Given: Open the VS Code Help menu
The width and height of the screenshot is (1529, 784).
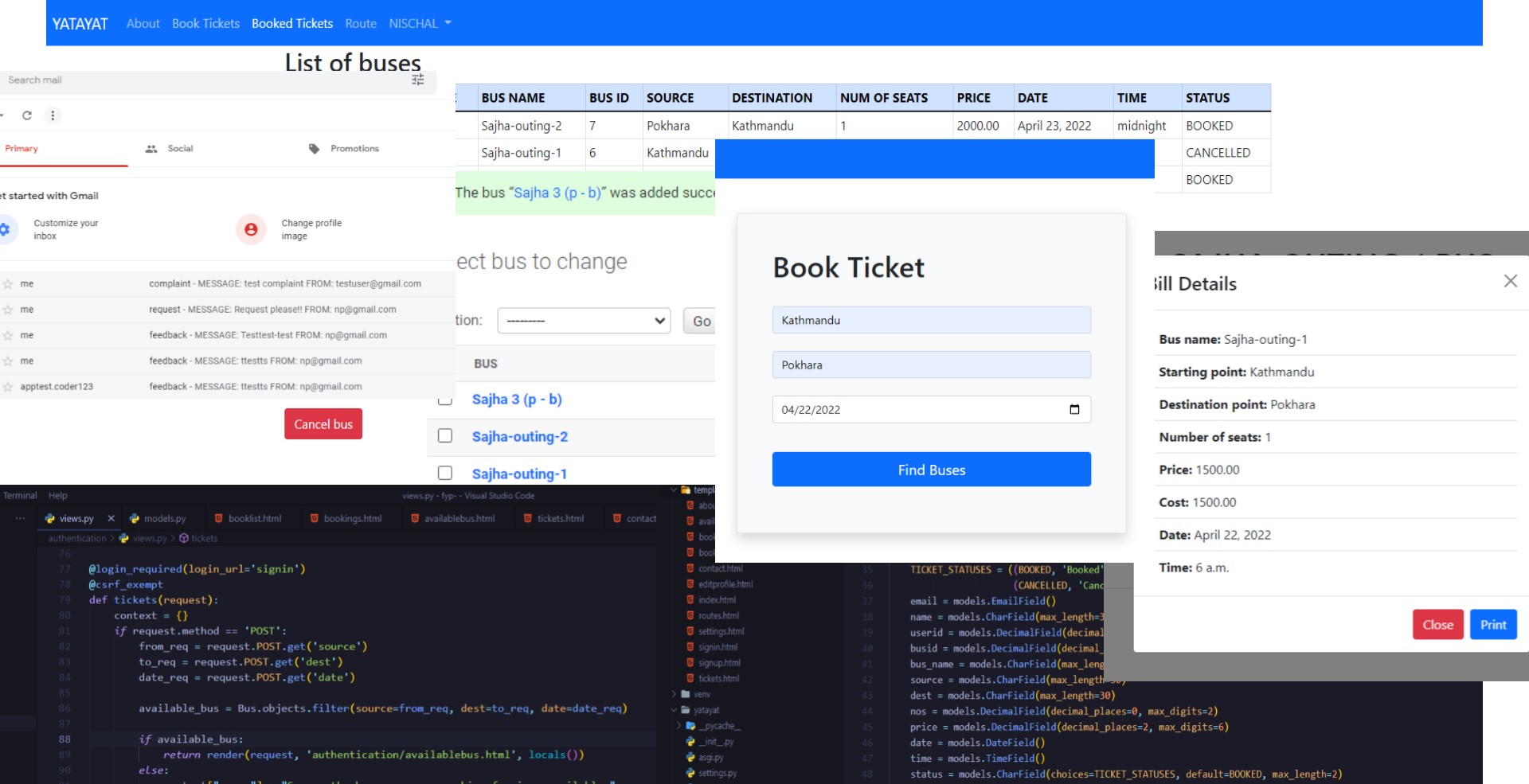Looking at the screenshot, I should tap(57, 495).
